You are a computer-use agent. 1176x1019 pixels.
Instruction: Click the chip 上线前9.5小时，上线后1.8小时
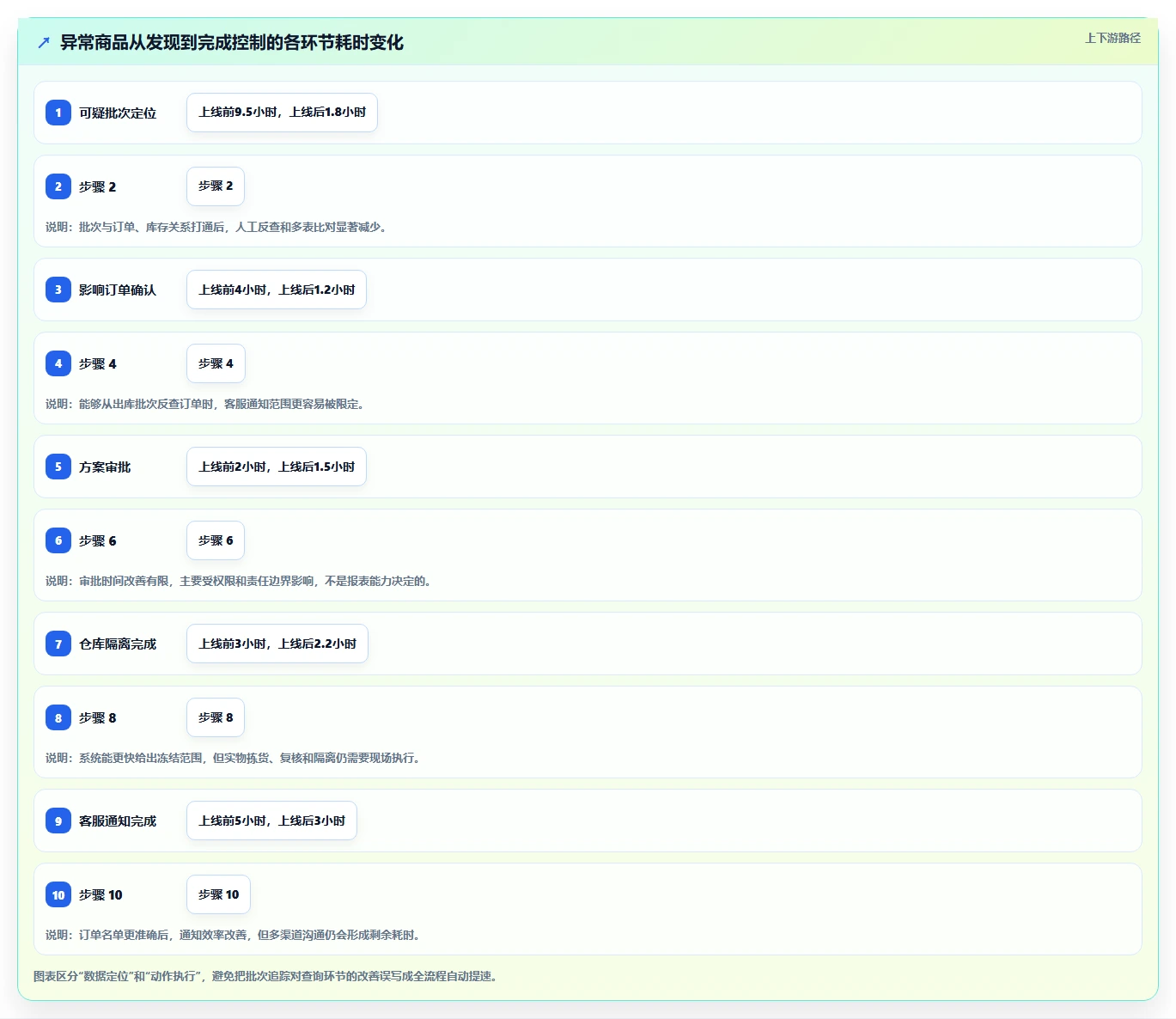282,113
